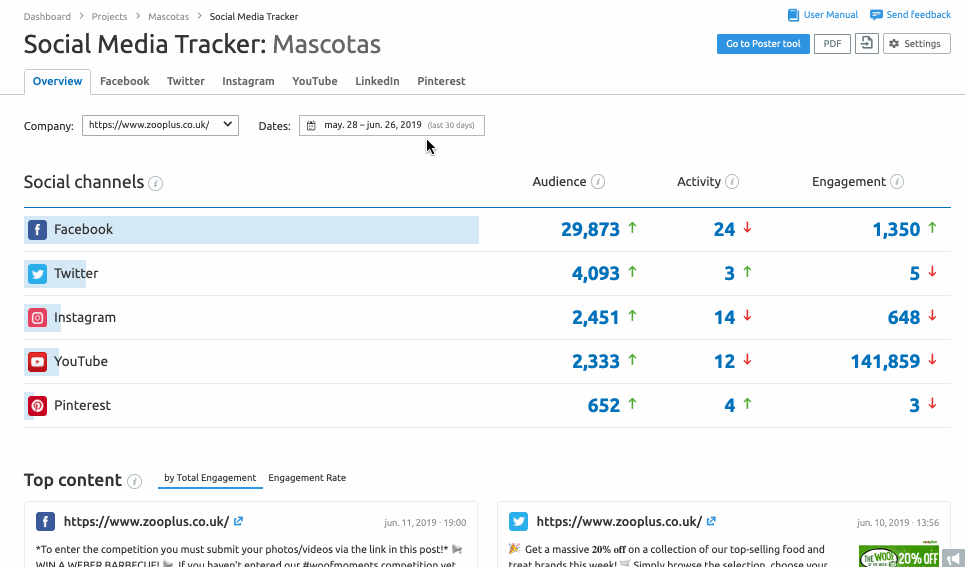This screenshot has height=567, width=965.
Task: Open the Dates range picker
Action: point(391,125)
